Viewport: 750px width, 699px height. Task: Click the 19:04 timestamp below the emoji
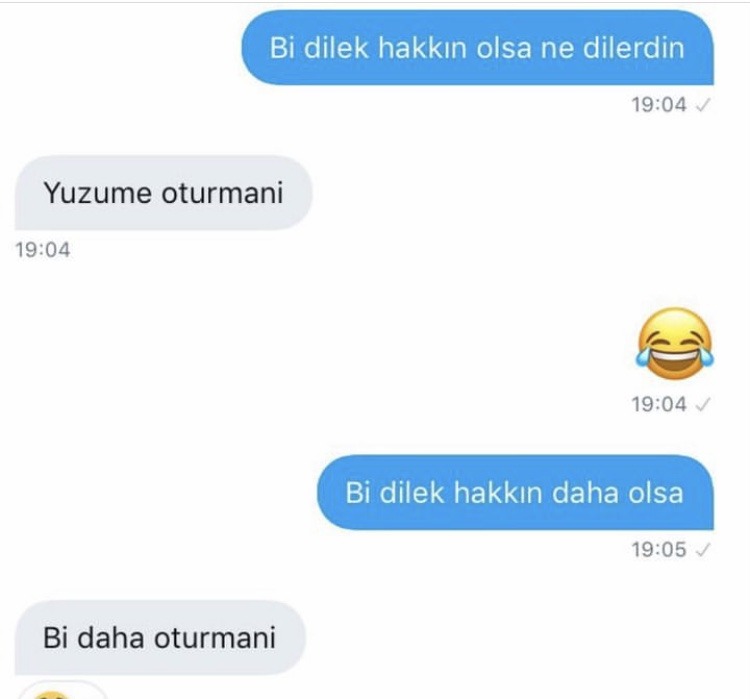click(x=659, y=404)
